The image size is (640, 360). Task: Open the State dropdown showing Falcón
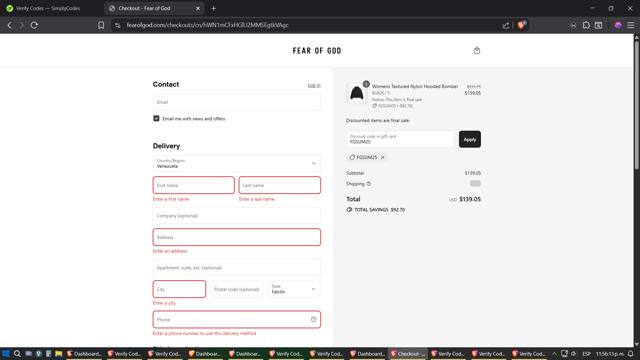pos(293,289)
